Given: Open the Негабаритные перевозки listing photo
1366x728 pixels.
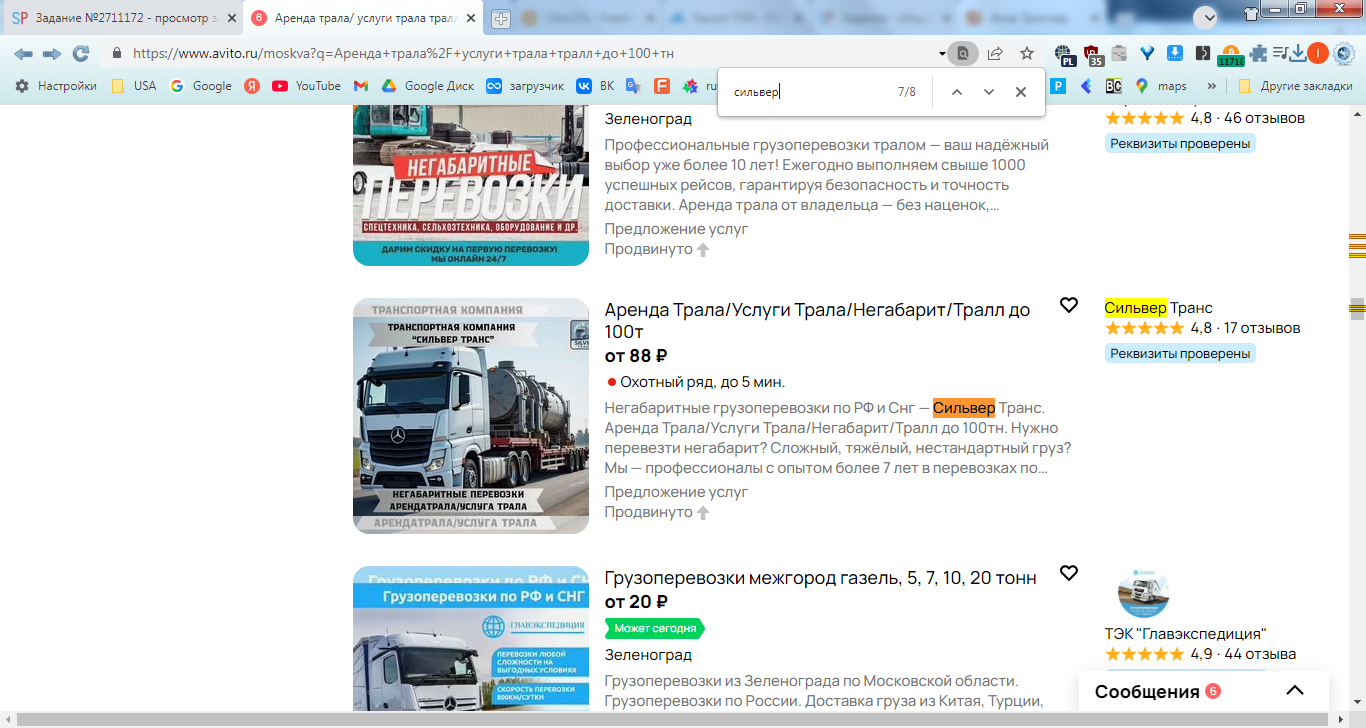Looking at the screenshot, I should pos(471,185).
